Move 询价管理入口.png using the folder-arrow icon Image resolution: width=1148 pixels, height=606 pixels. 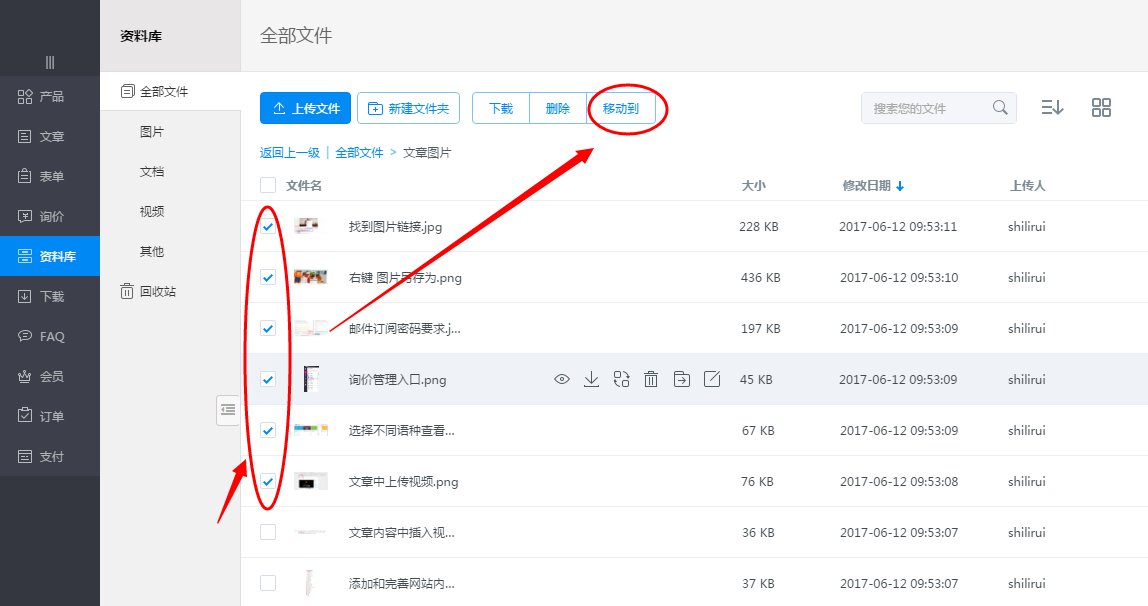point(682,379)
